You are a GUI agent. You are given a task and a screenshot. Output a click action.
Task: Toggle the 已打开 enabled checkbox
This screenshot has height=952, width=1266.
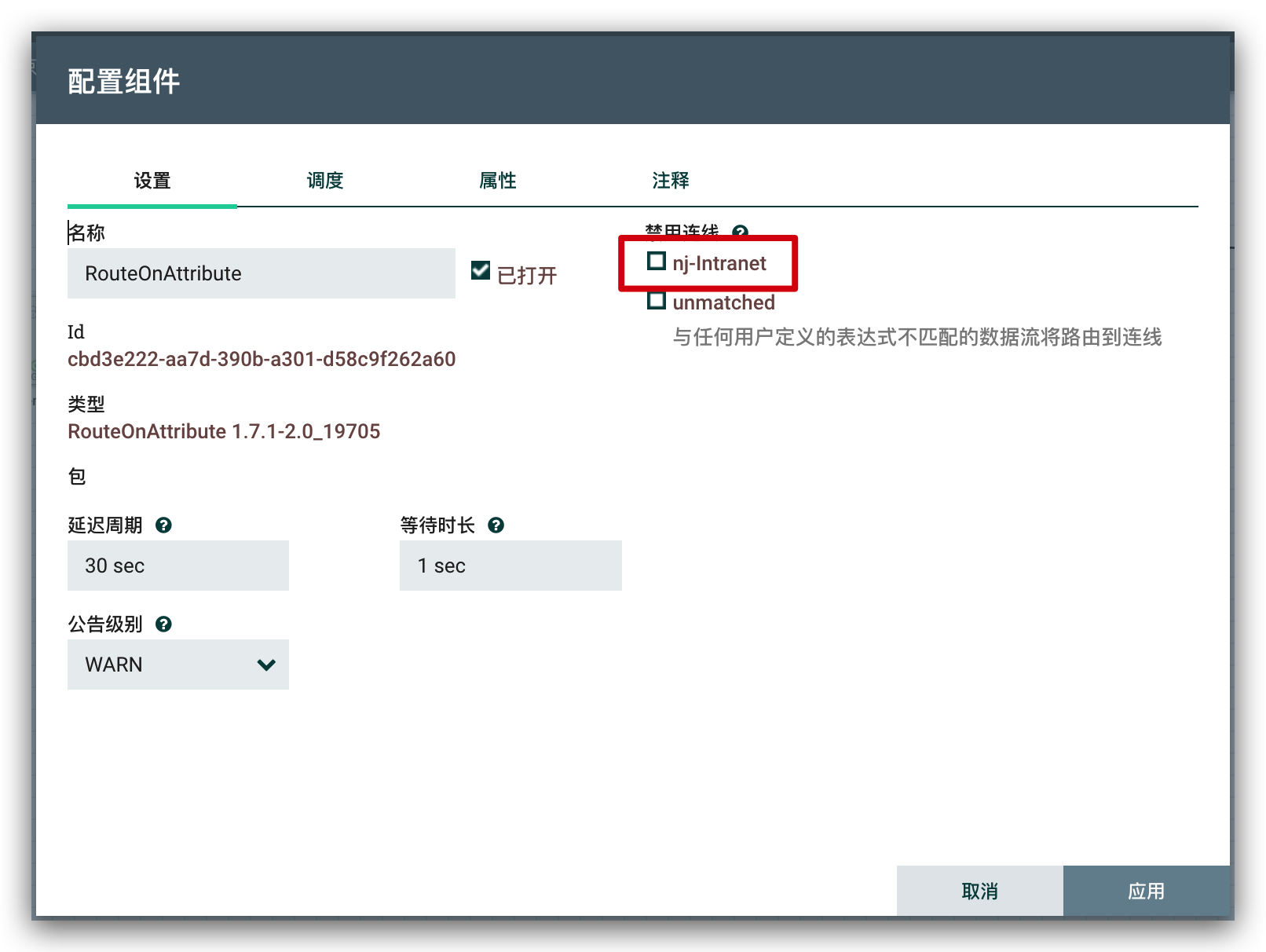tap(481, 271)
